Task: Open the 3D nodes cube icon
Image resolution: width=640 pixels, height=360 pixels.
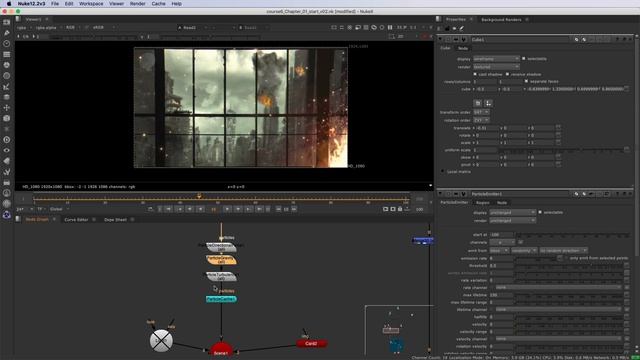Action: pyautogui.click(x=7, y=118)
